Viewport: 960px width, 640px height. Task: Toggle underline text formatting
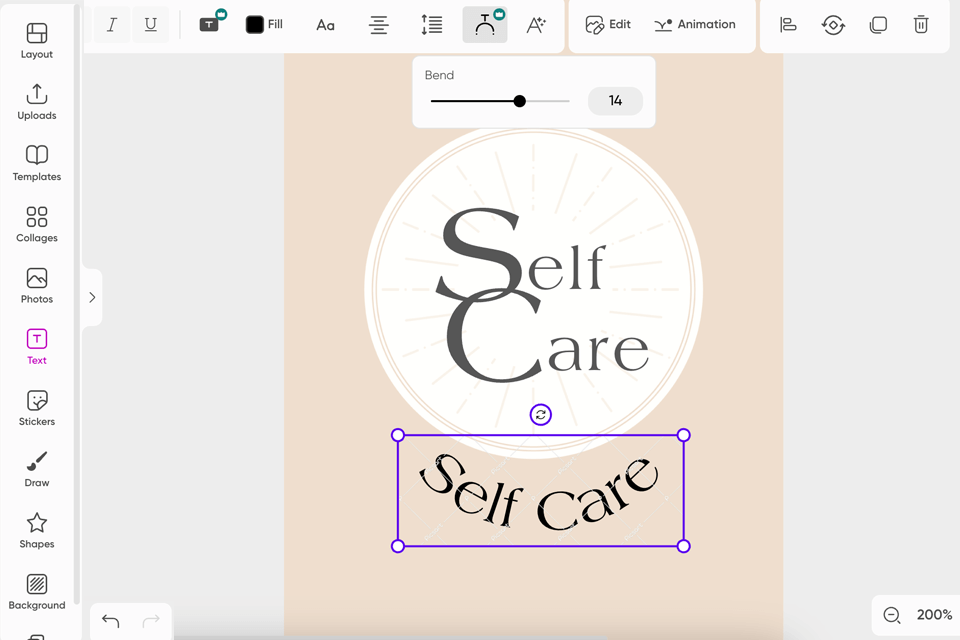click(151, 24)
